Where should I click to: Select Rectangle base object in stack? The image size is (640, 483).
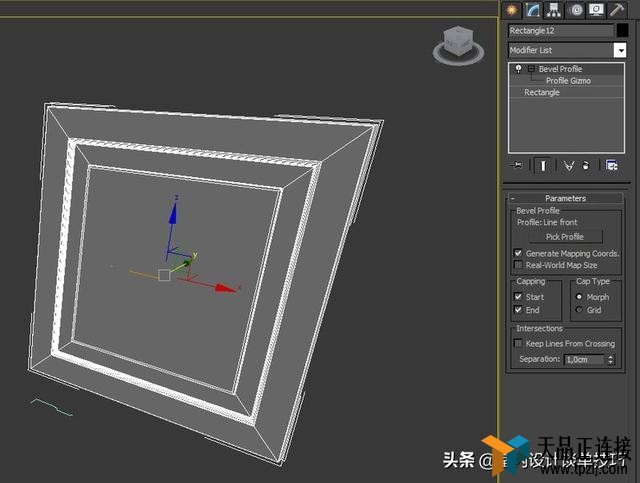click(542, 93)
